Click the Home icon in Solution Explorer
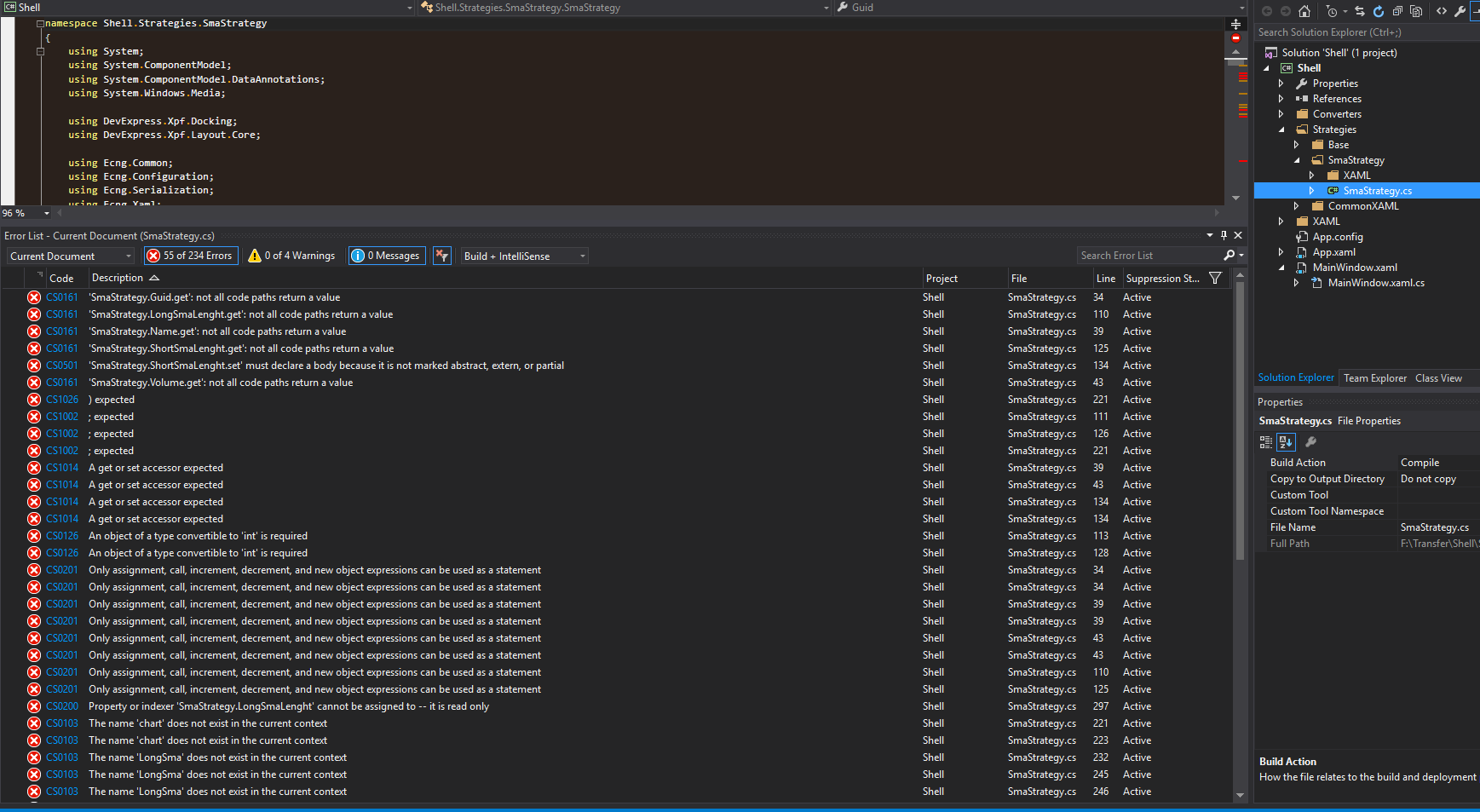 coord(1304,11)
